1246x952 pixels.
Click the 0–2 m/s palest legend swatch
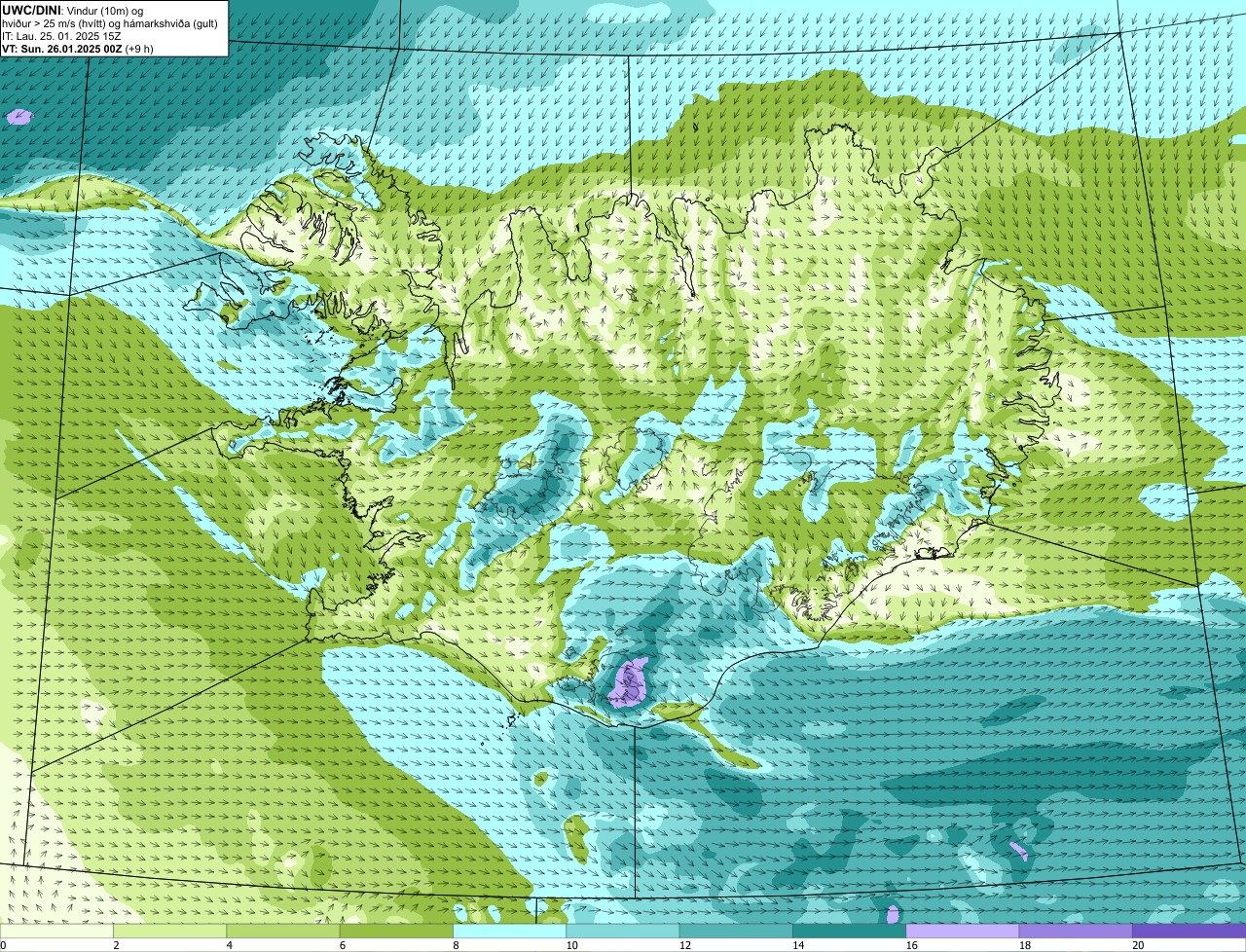coord(56,931)
